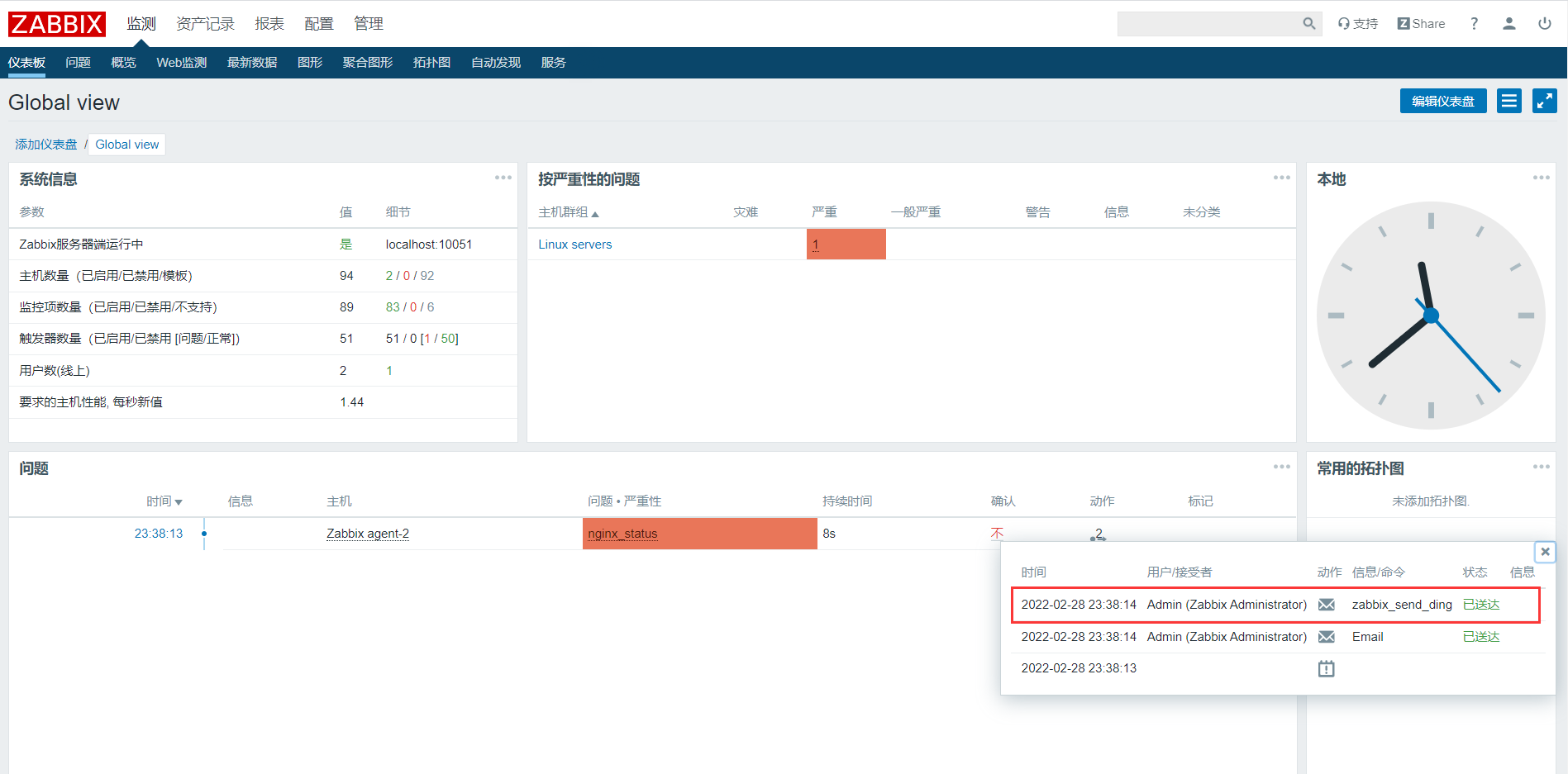Close the actions popup
The height and width of the screenshot is (774, 1568).
1545,552
